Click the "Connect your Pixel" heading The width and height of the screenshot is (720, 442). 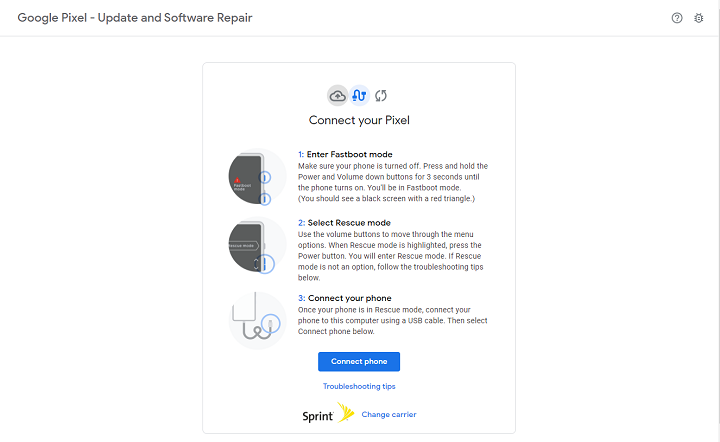click(x=359, y=121)
